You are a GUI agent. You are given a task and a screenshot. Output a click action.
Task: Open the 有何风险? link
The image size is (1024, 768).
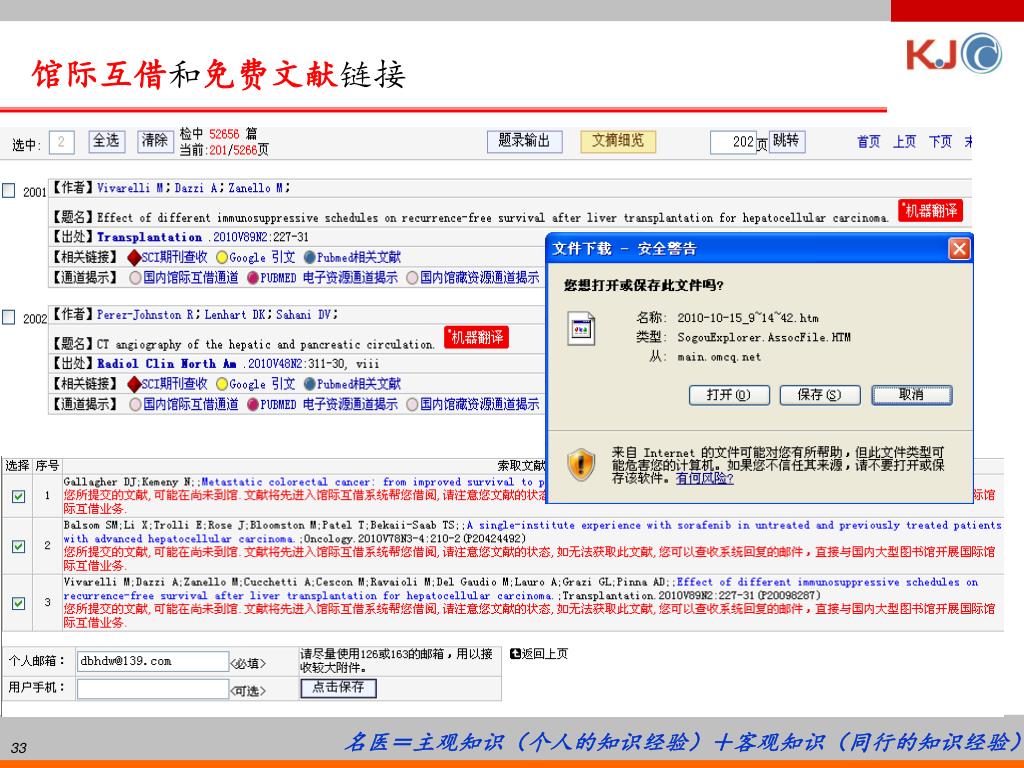tap(705, 479)
